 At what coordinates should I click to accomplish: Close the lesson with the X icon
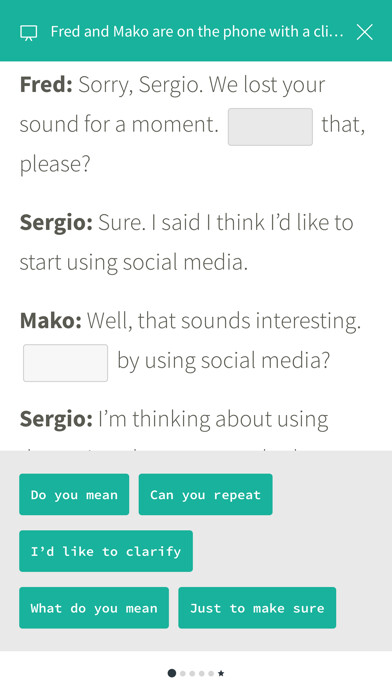(364, 32)
